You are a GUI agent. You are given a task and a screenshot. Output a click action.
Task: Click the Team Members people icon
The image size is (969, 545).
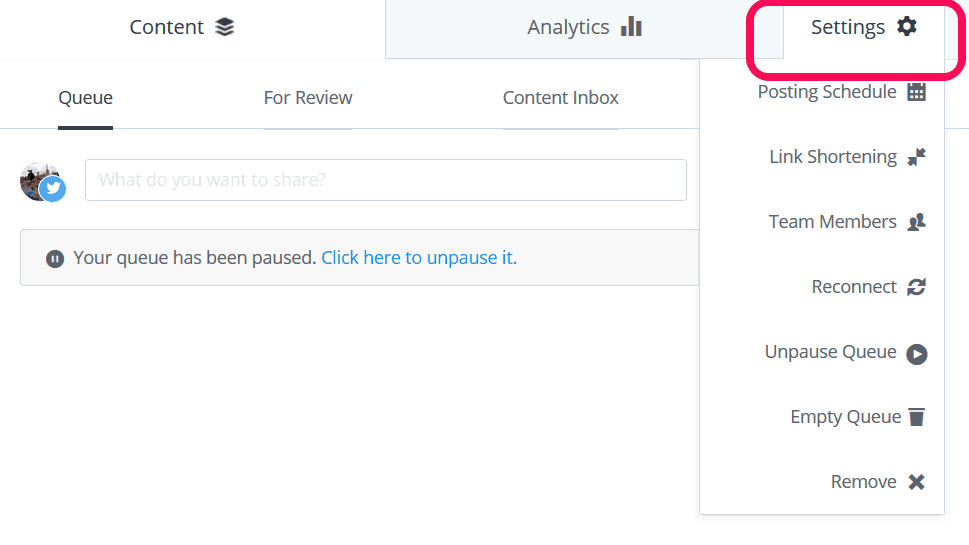point(916,222)
